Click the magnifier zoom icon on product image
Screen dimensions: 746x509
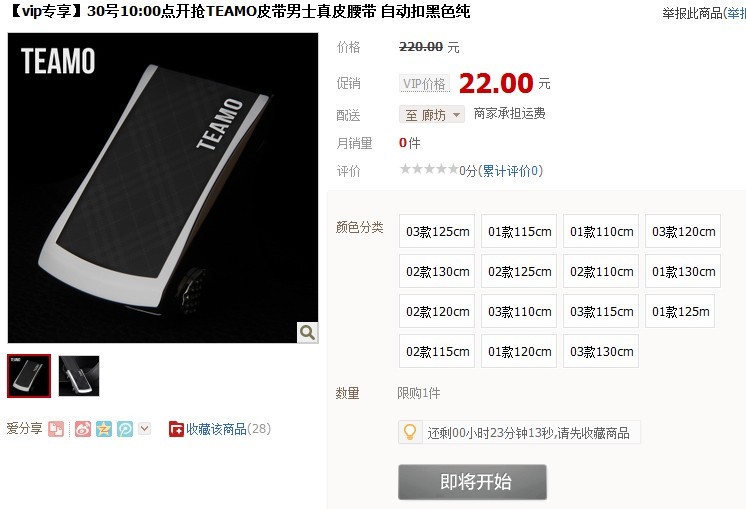click(307, 333)
